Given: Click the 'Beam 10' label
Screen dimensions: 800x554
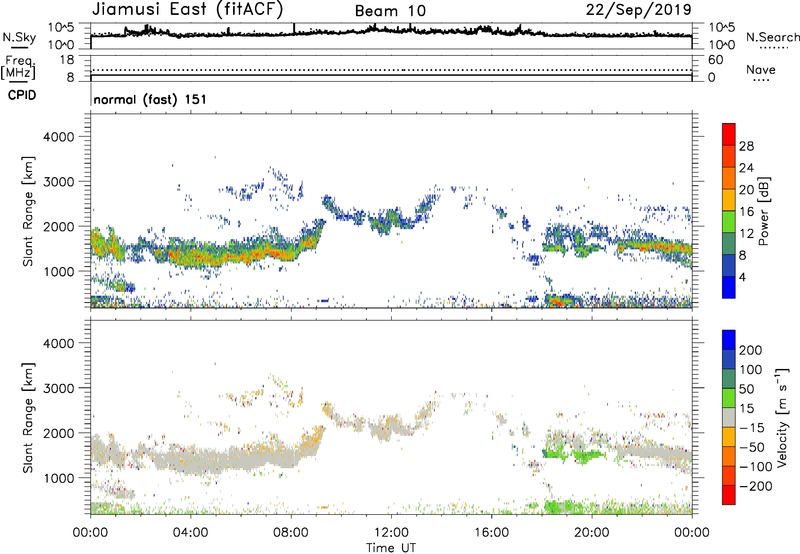Looking at the screenshot, I should coord(390,11).
